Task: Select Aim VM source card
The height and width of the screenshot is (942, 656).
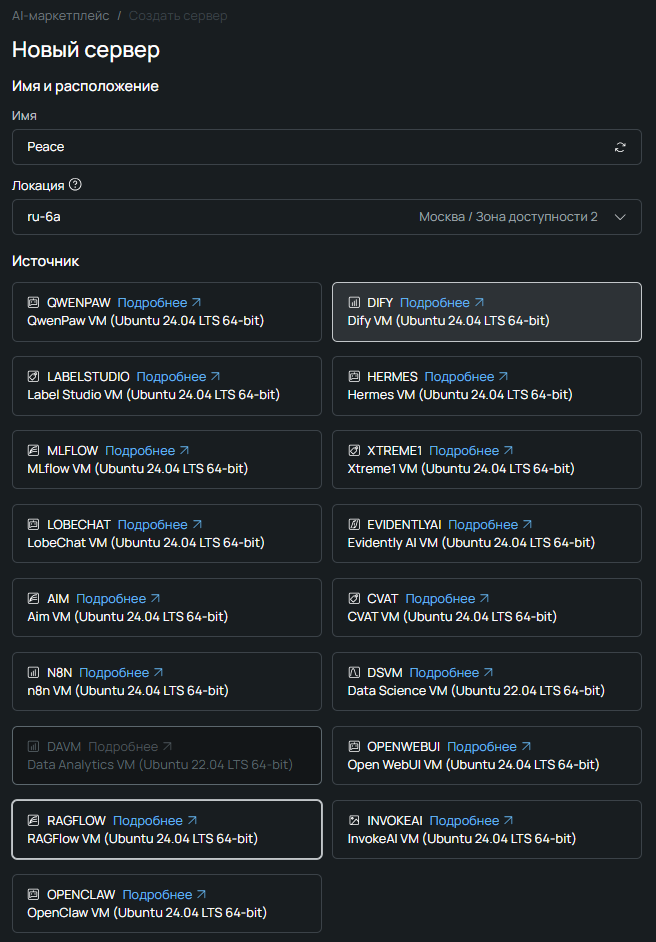Action: pos(167,607)
